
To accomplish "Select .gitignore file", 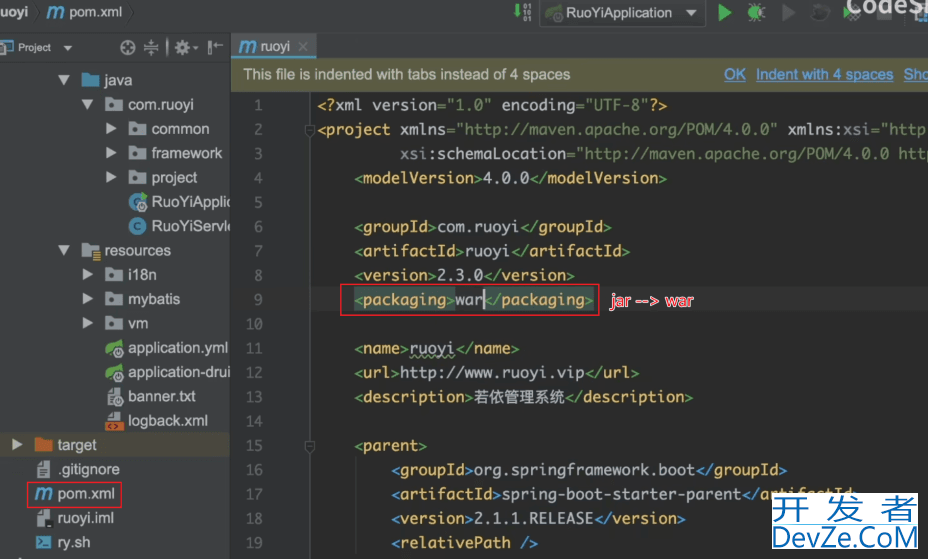I will click(x=78, y=469).
